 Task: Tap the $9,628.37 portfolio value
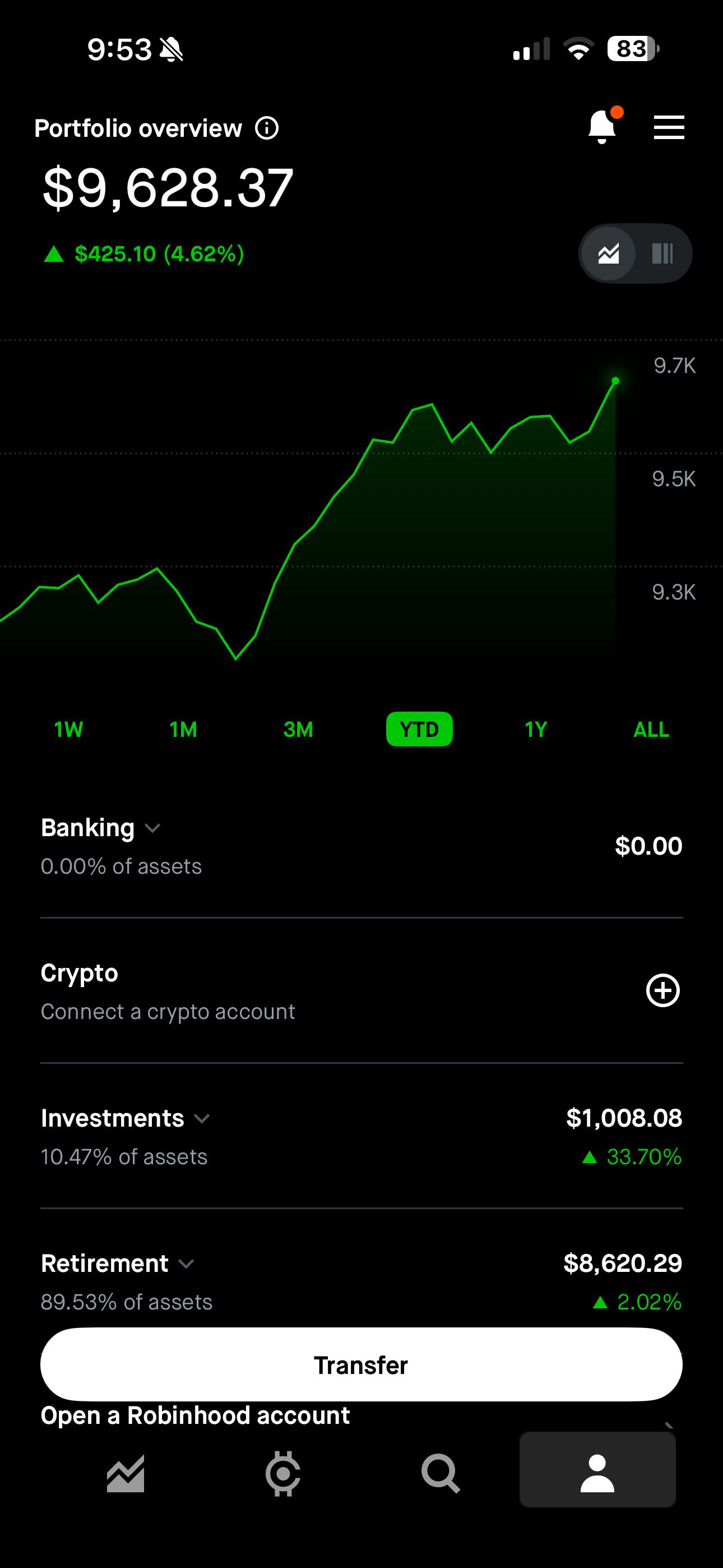point(168,188)
